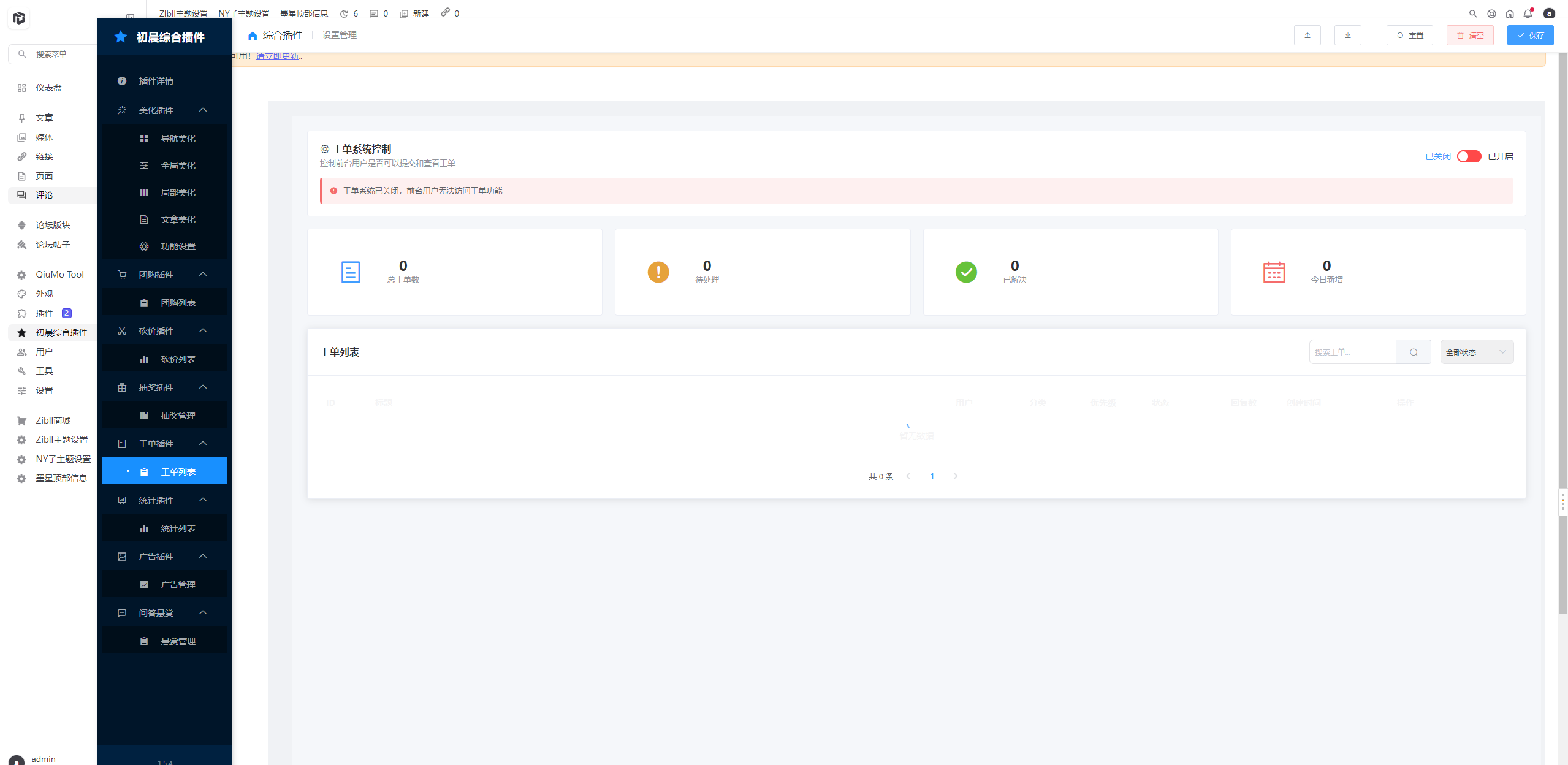Click the 请立即更新 link

tap(277, 56)
